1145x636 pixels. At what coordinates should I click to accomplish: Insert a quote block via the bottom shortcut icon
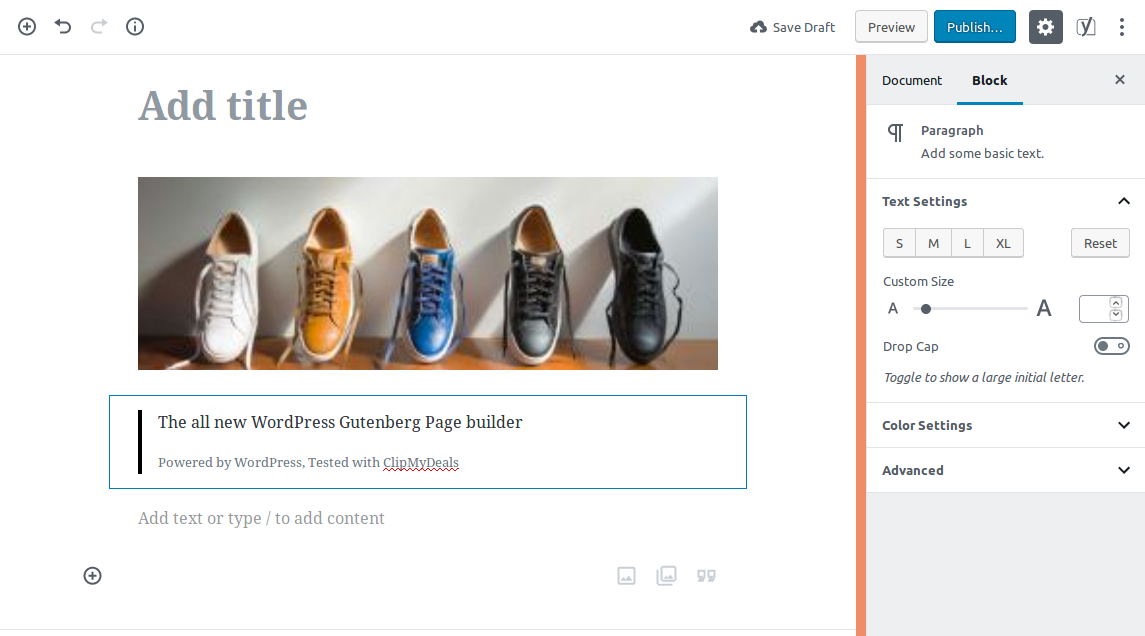706,576
